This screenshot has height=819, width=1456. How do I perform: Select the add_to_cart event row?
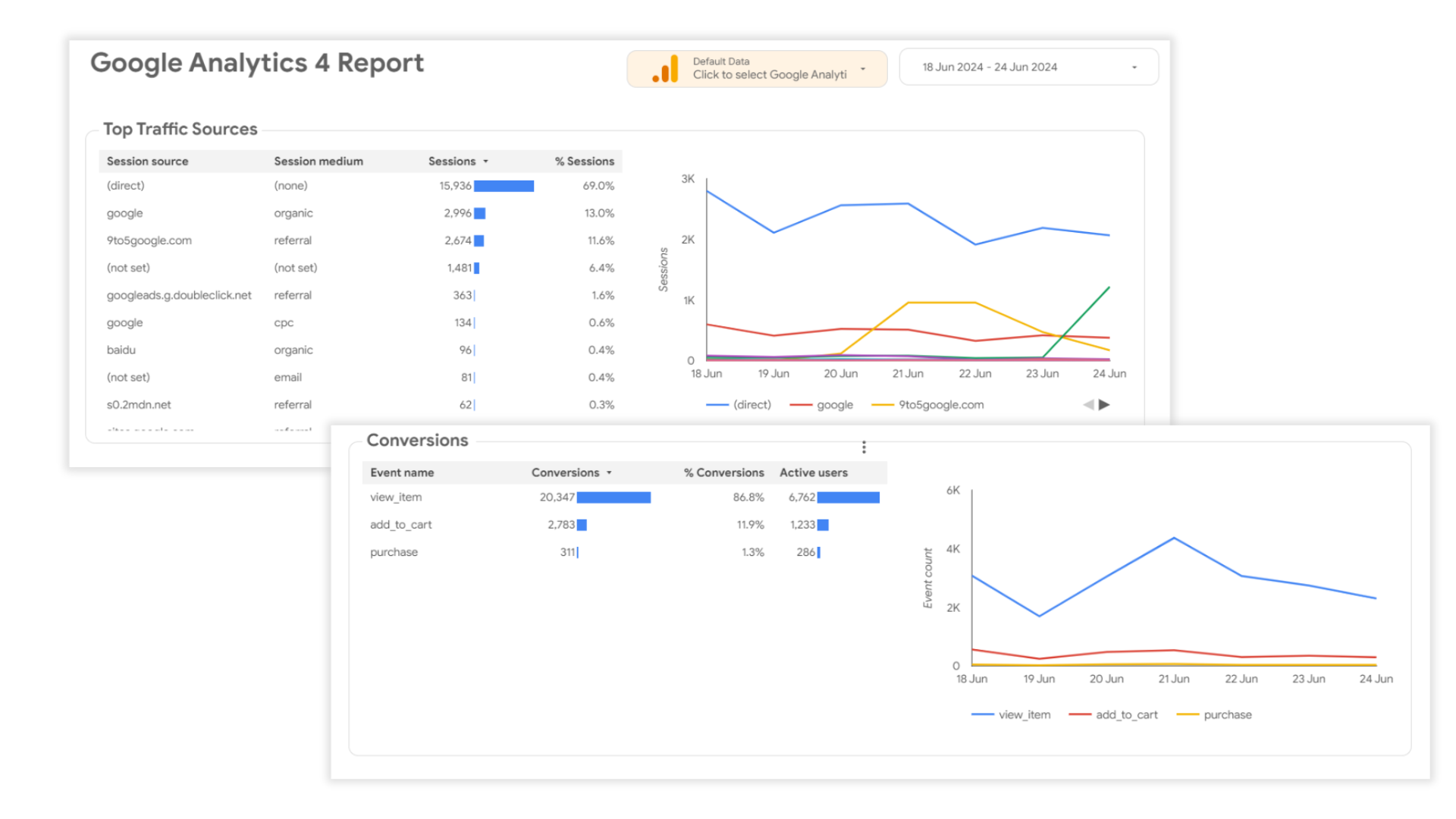625,525
